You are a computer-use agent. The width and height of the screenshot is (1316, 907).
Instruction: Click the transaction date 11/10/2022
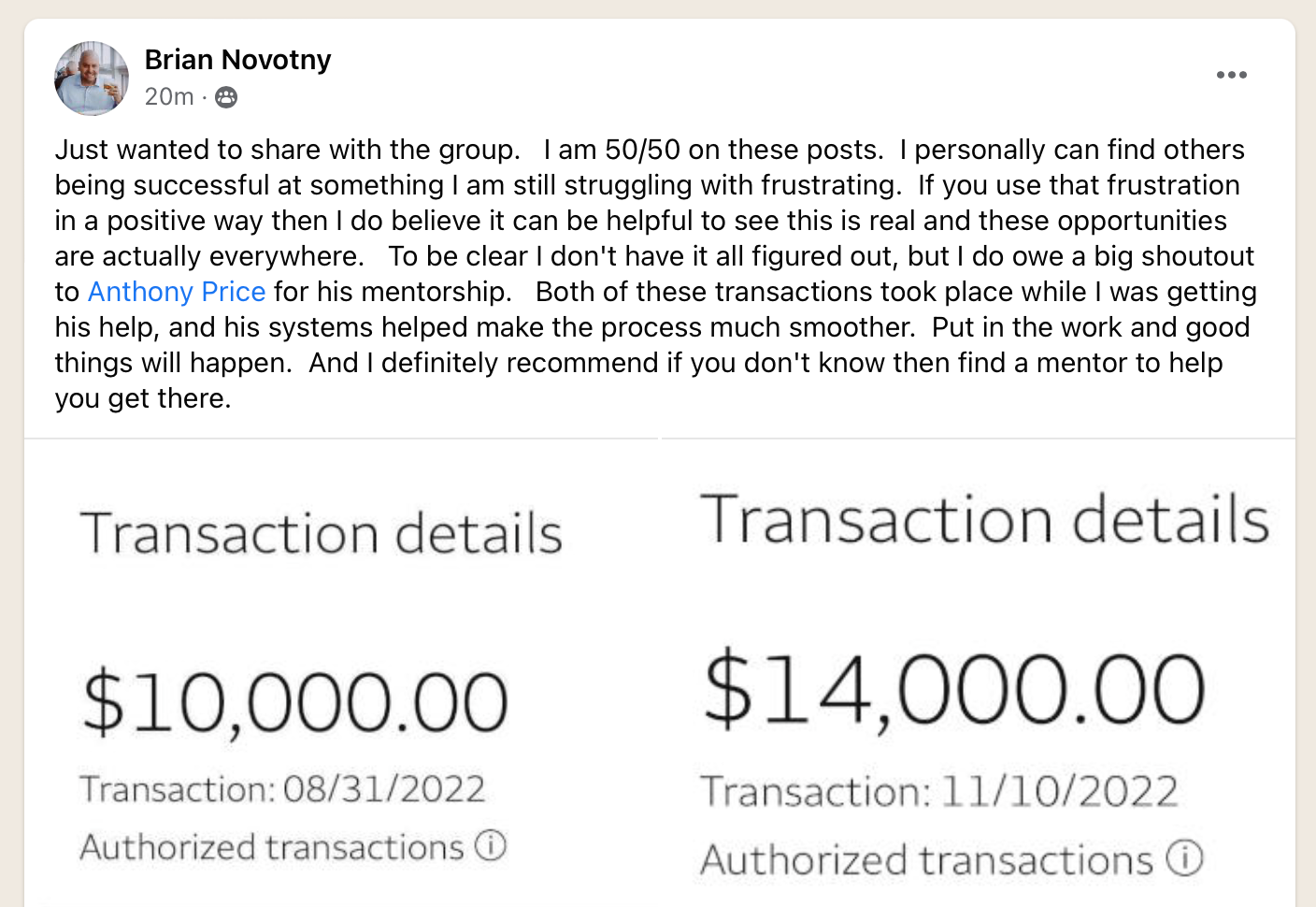pyautogui.click(x=1059, y=792)
